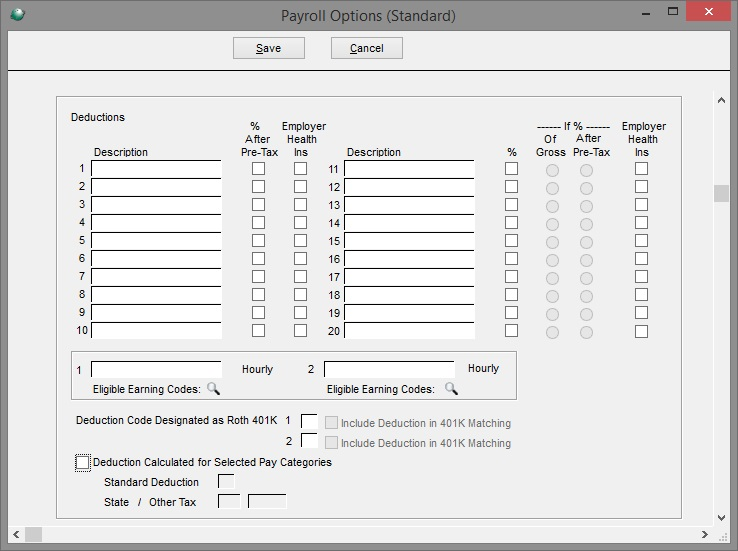The width and height of the screenshot is (738, 551).
Task: Click deduction 10 description field
Action: [x=156, y=330]
